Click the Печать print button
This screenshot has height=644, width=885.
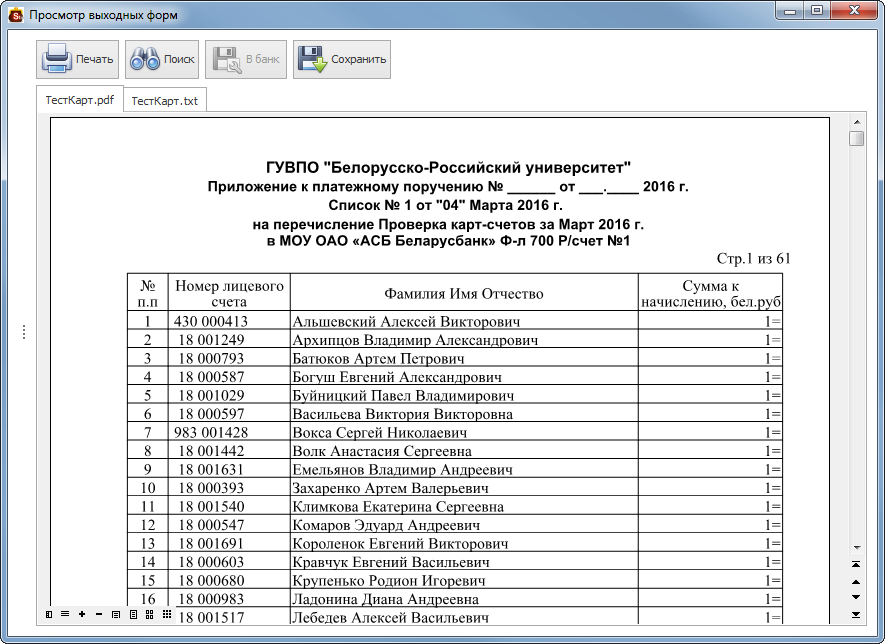click(x=77, y=59)
